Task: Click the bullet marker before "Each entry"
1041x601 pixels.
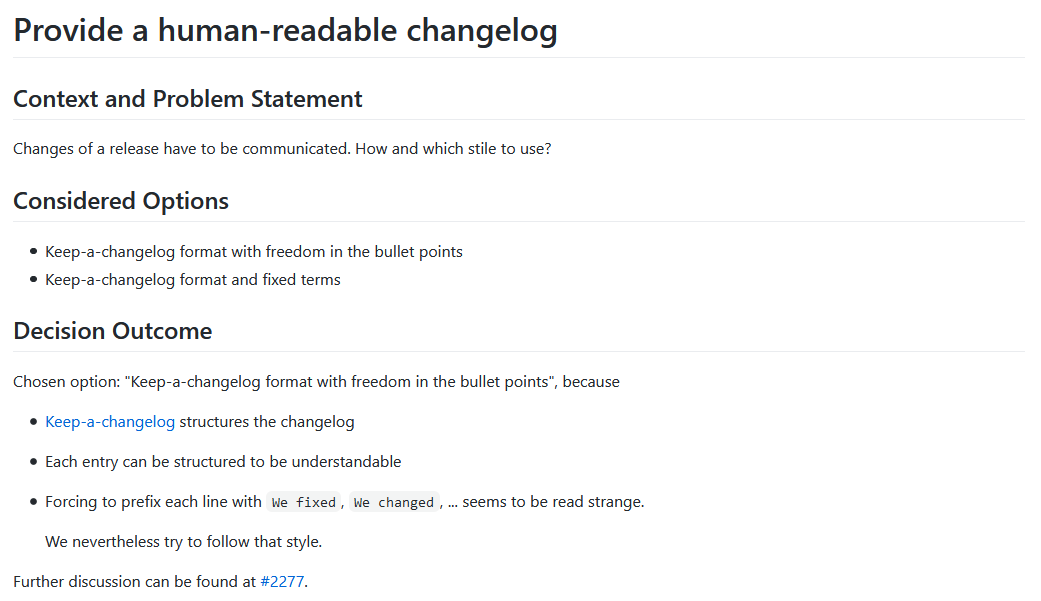Action: click(34, 462)
